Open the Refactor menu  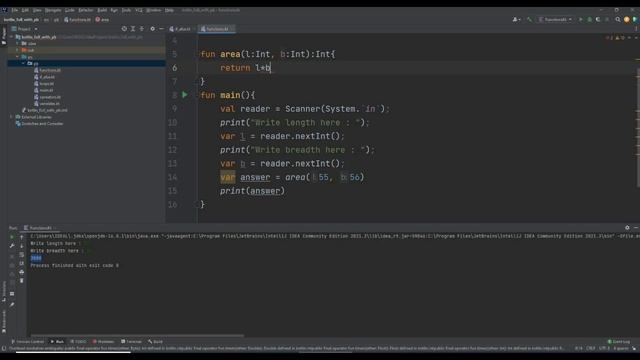pyautogui.click(x=86, y=10)
